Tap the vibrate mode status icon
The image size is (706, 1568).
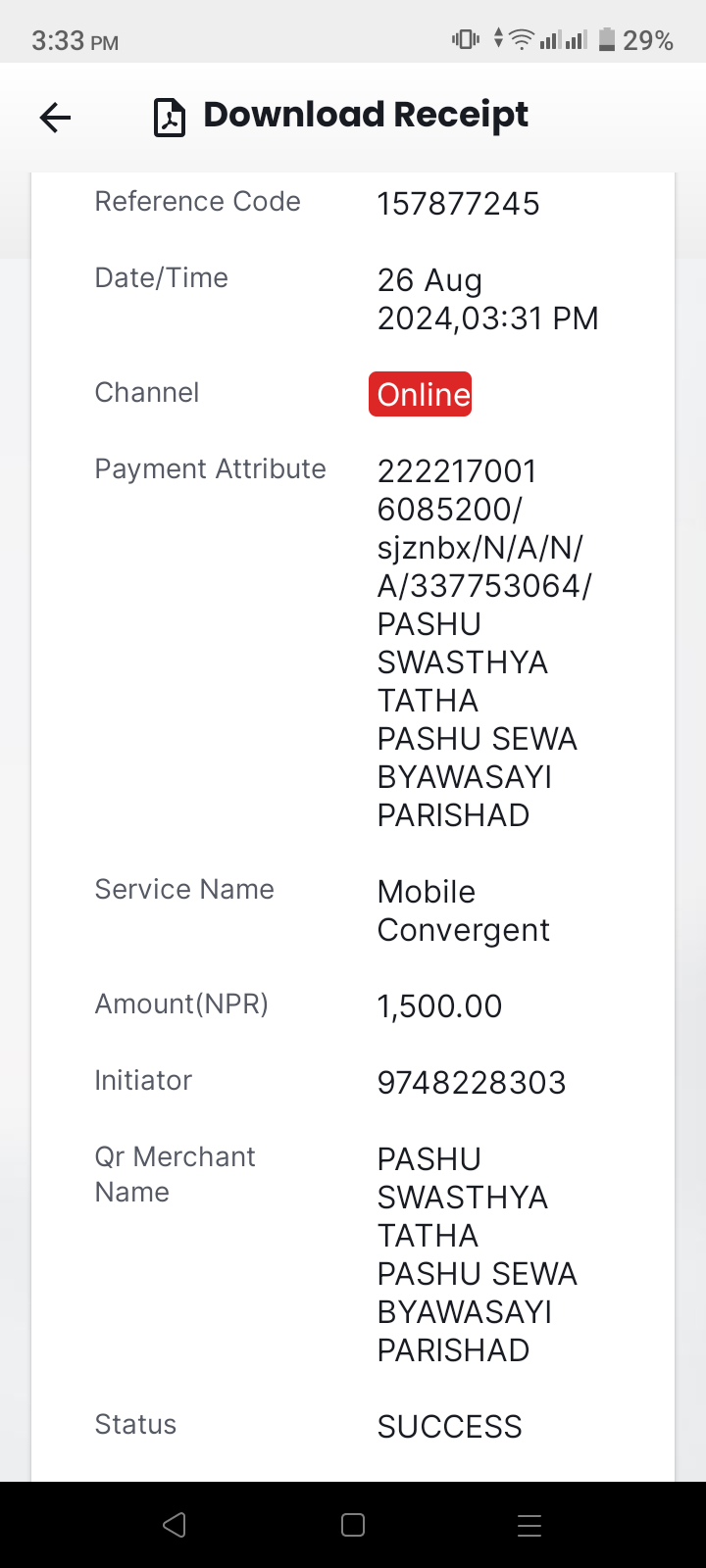(x=466, y=40)
